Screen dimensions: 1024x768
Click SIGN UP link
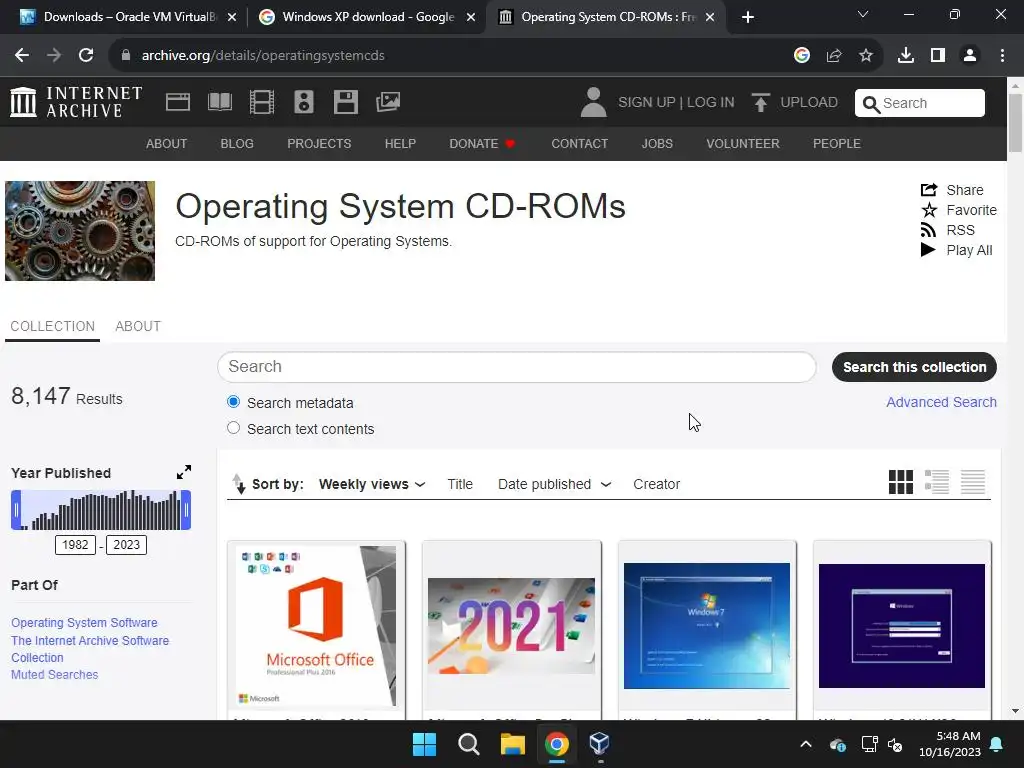coord(647,103)
